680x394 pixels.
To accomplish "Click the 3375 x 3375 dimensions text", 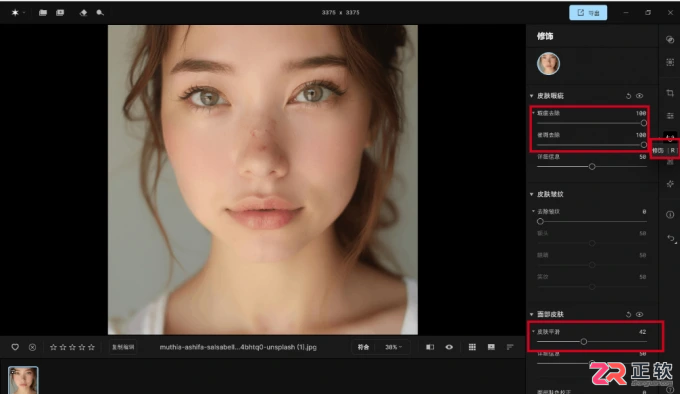I will (340, 13).
